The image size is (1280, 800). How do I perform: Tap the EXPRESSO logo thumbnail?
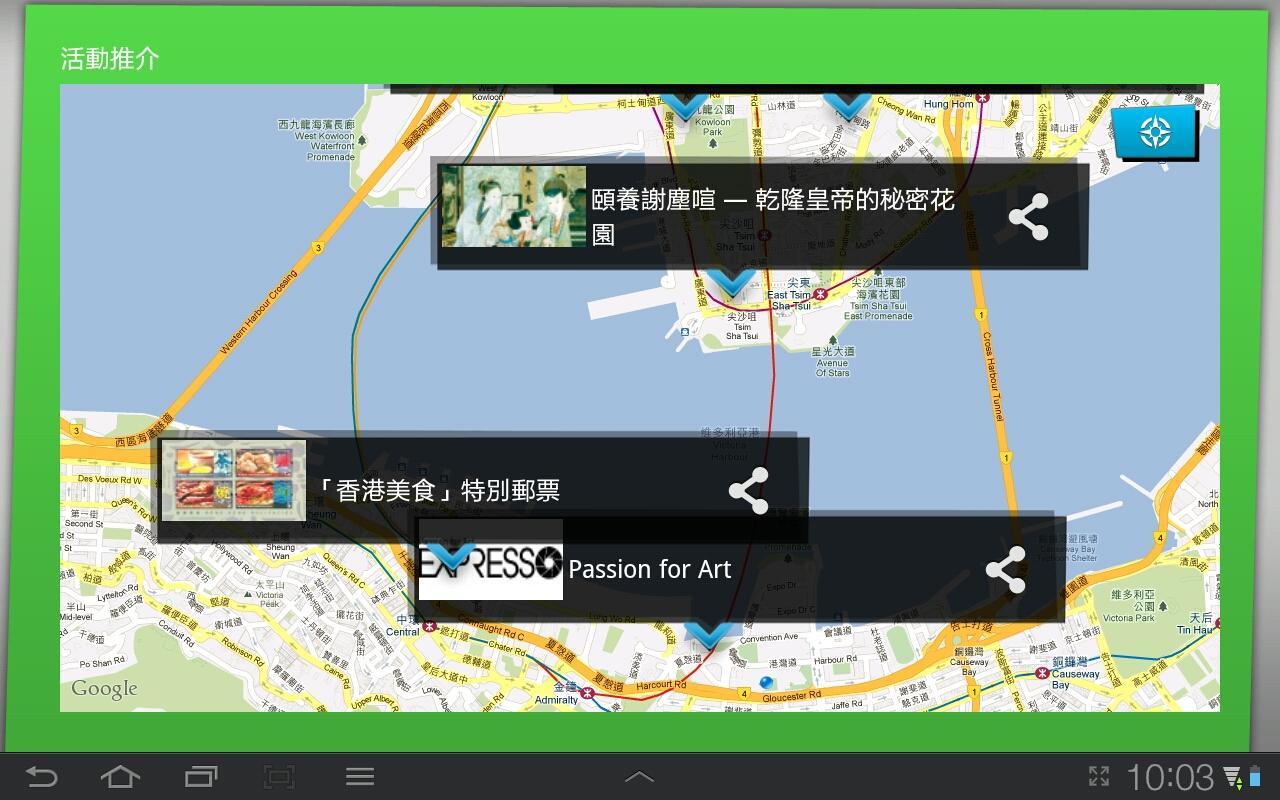[489, 569]
